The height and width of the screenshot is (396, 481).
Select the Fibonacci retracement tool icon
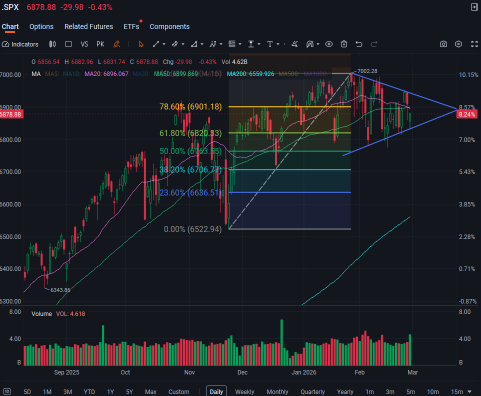[x=232, y=44]
